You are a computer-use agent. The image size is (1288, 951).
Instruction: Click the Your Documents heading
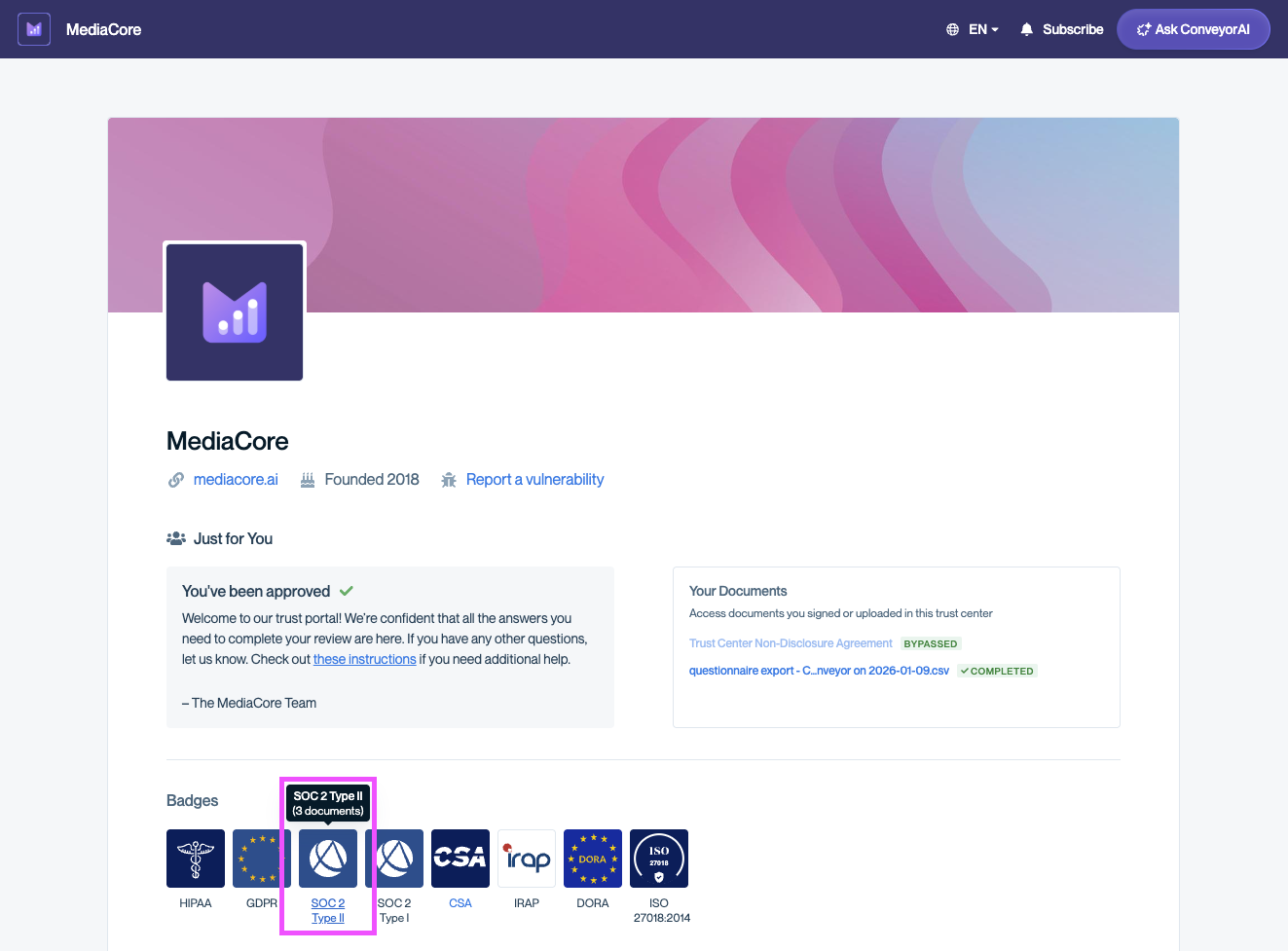point(738,591)
